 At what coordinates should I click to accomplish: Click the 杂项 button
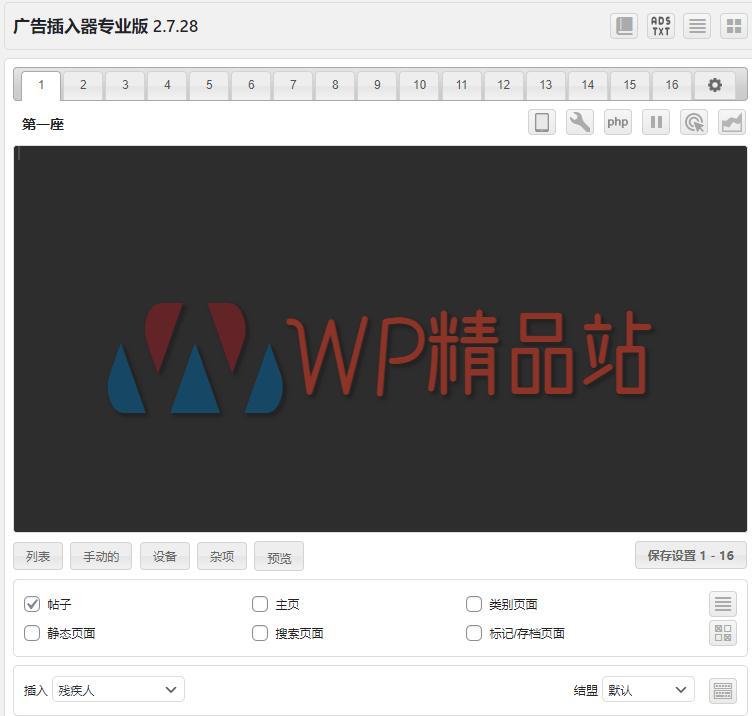point(222,556)
